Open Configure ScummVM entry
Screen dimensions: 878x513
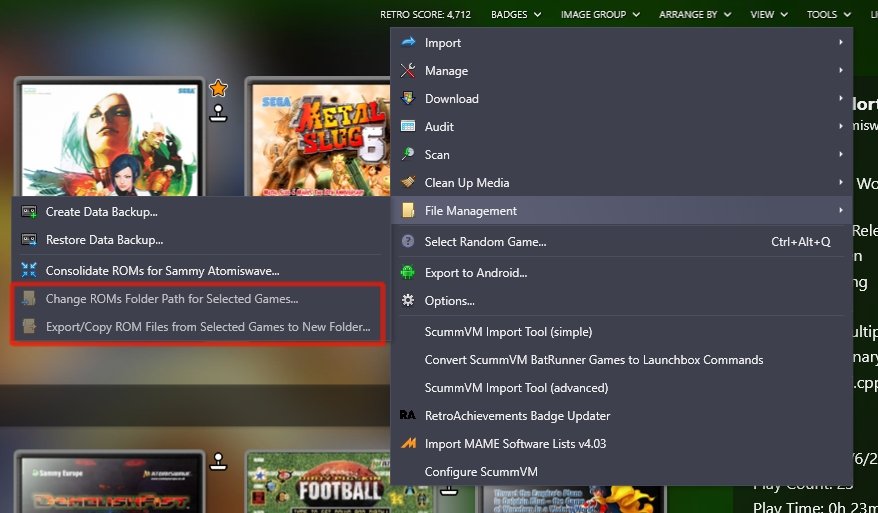pyautogui.click(x=622, y=472)
